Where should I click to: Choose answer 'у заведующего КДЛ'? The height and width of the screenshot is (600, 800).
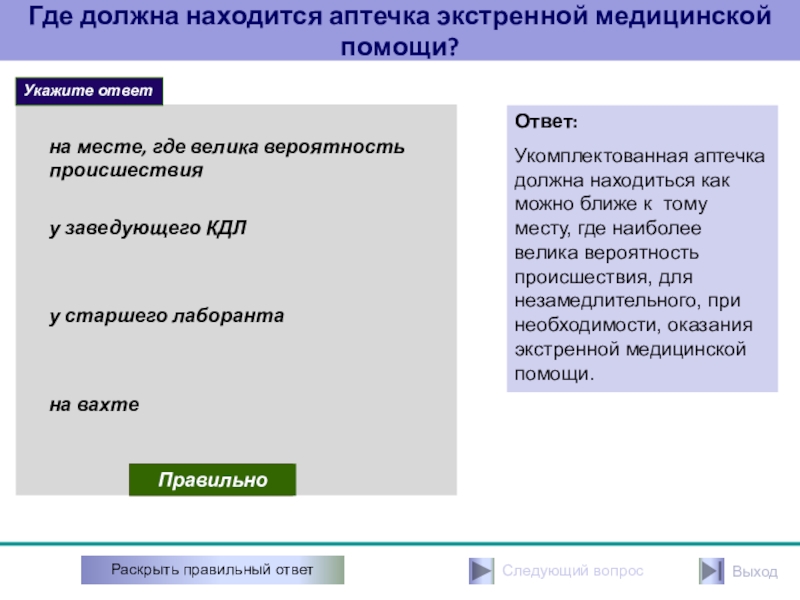(x=148, y=228)
